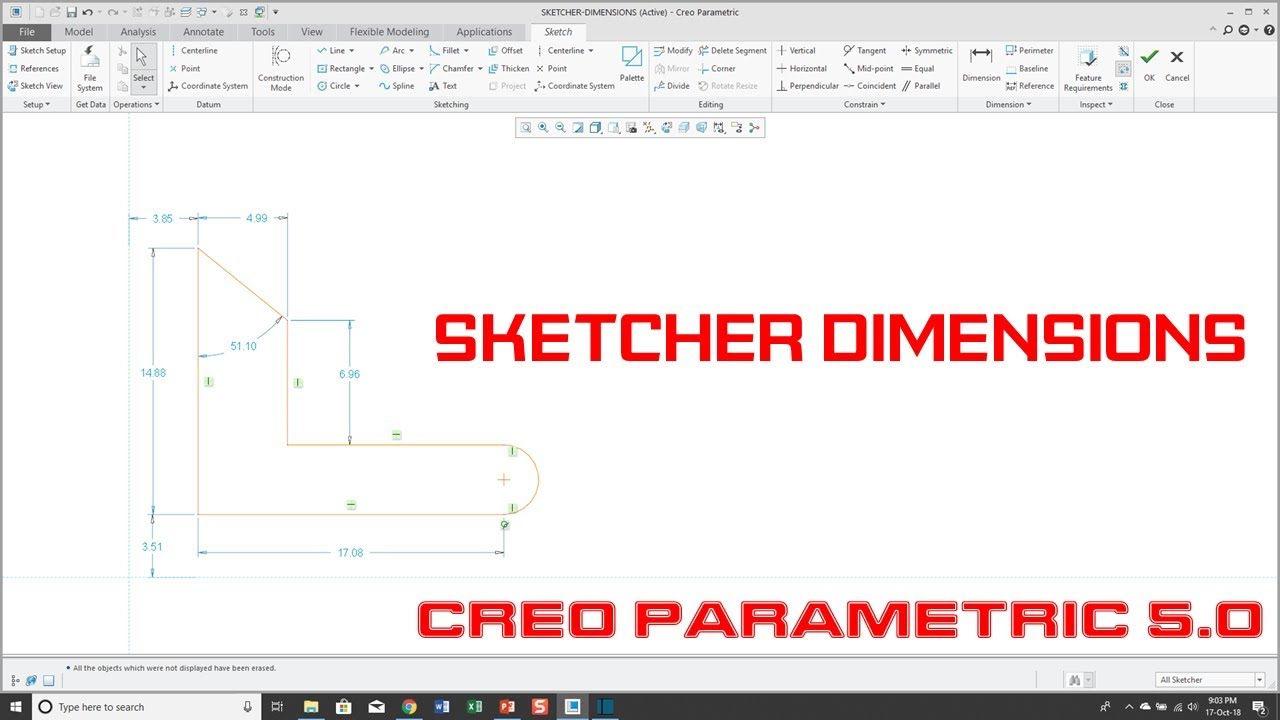Toggle Construction Mode
The width and height of the screenshot is (1280, 720).
[281, 68]
